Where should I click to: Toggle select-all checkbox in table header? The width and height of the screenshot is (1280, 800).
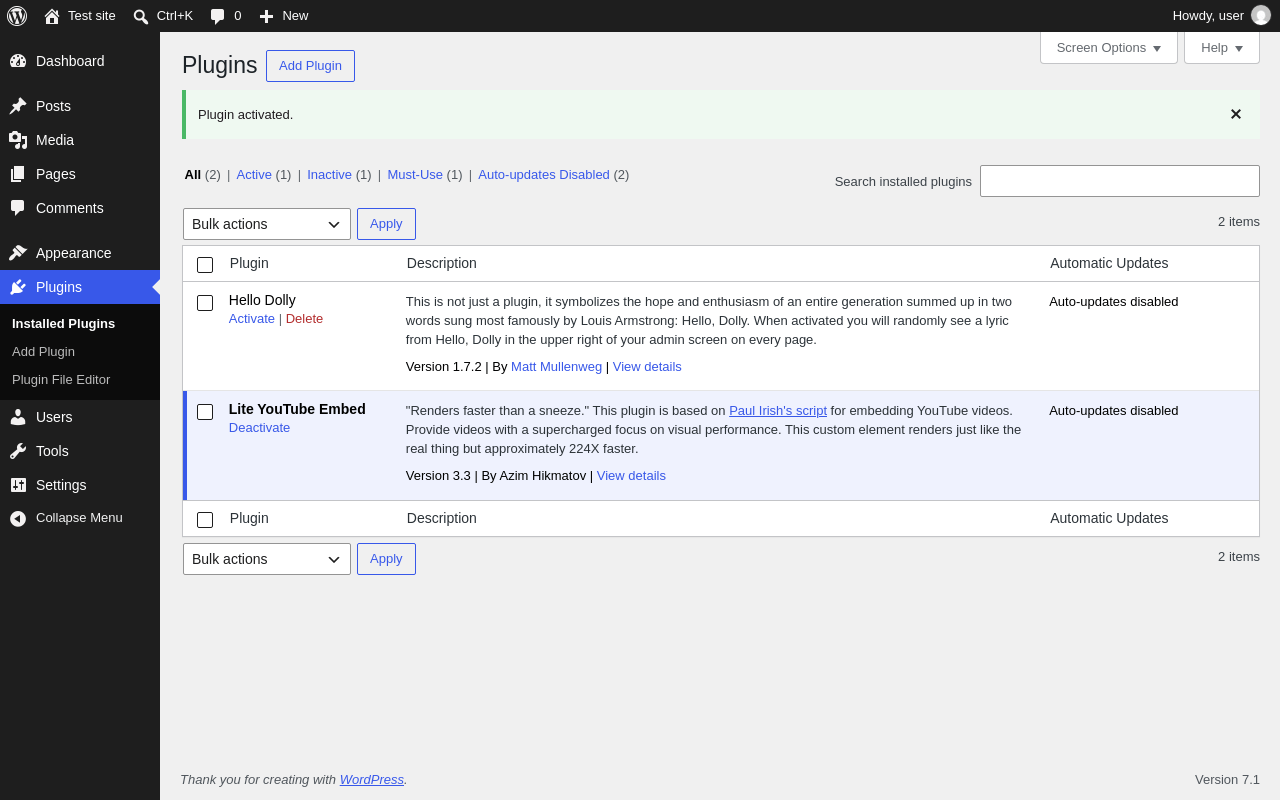205,265
